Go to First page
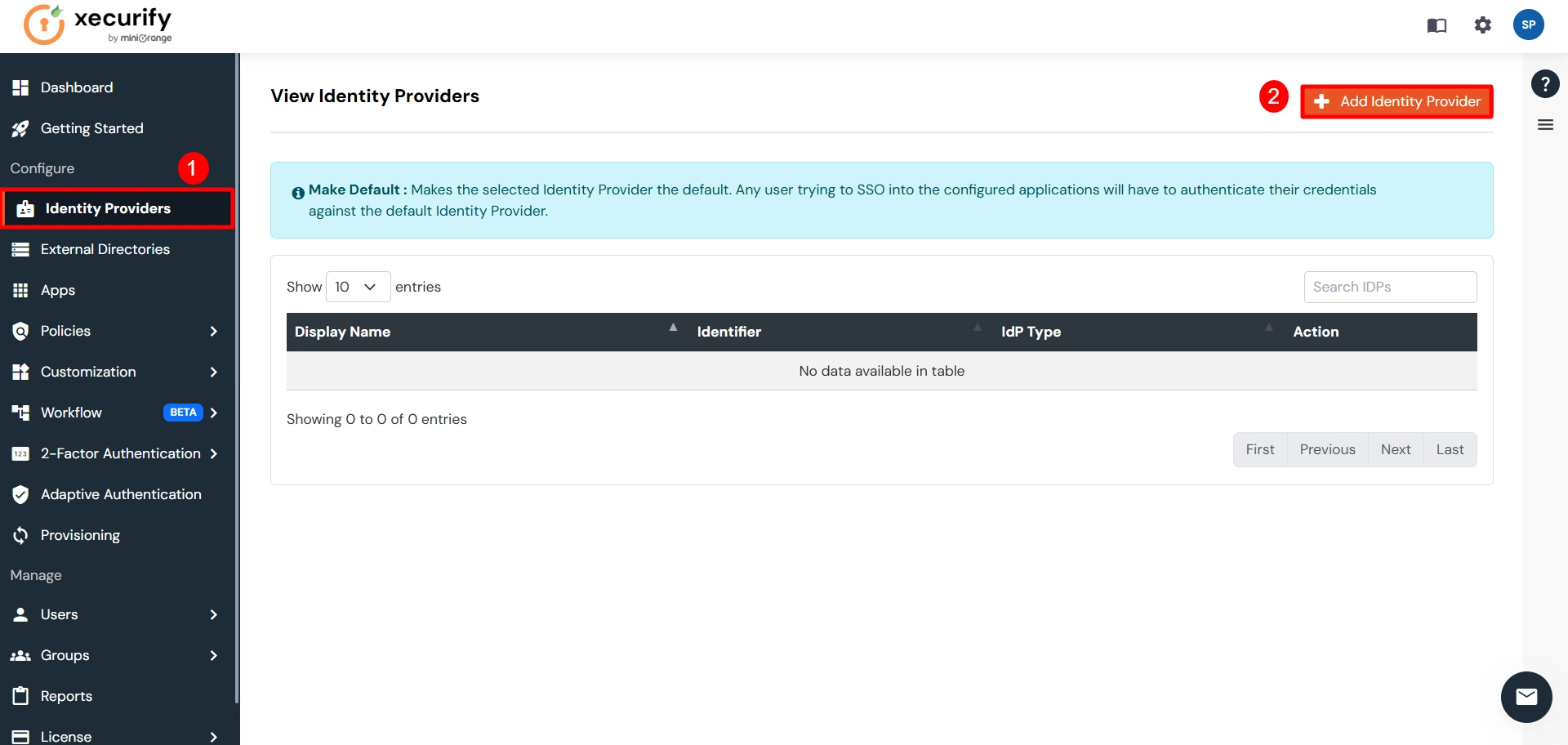Viewport: 1568px width, 745px height. click(1260, 449)
